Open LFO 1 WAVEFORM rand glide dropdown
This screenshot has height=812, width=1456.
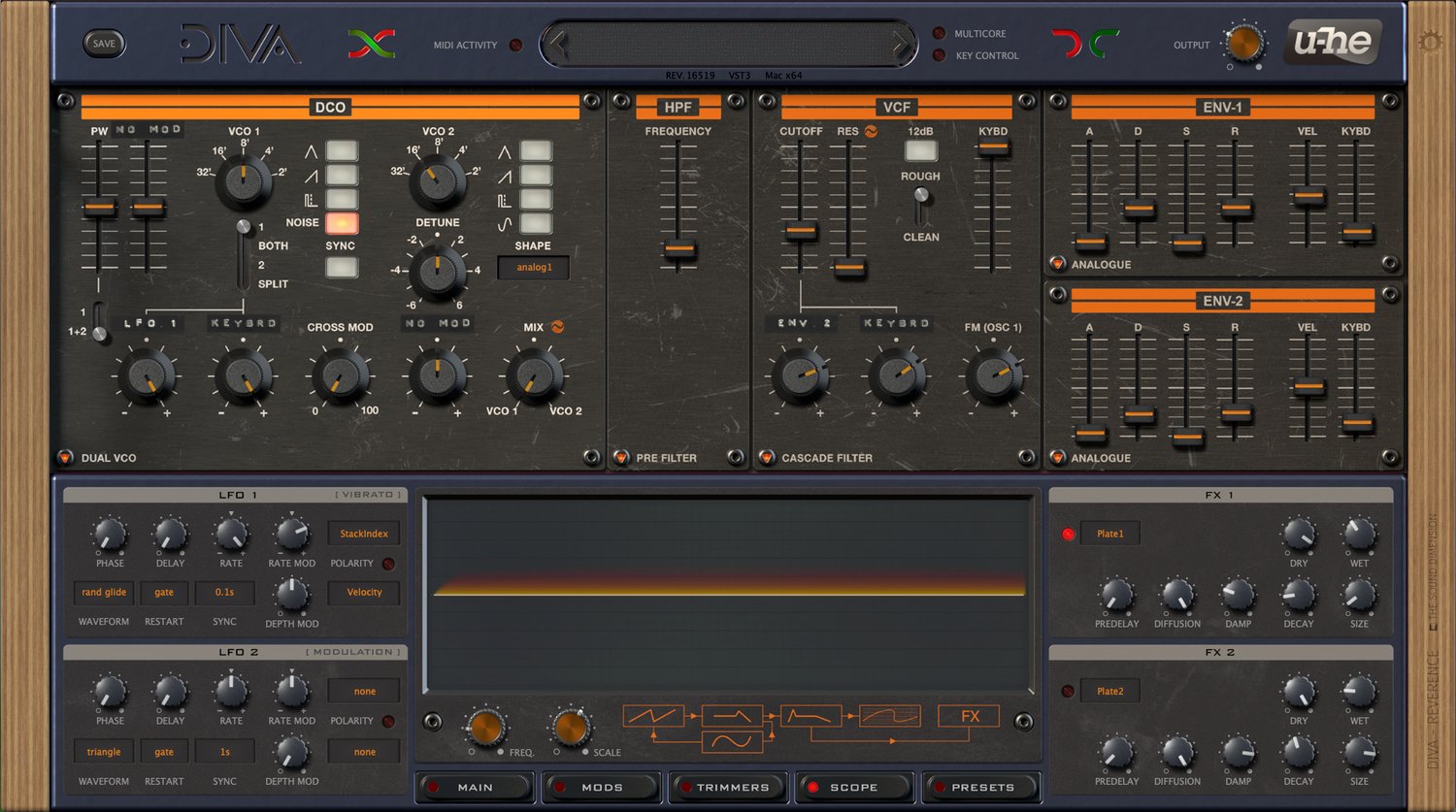[x=104, y=592]
